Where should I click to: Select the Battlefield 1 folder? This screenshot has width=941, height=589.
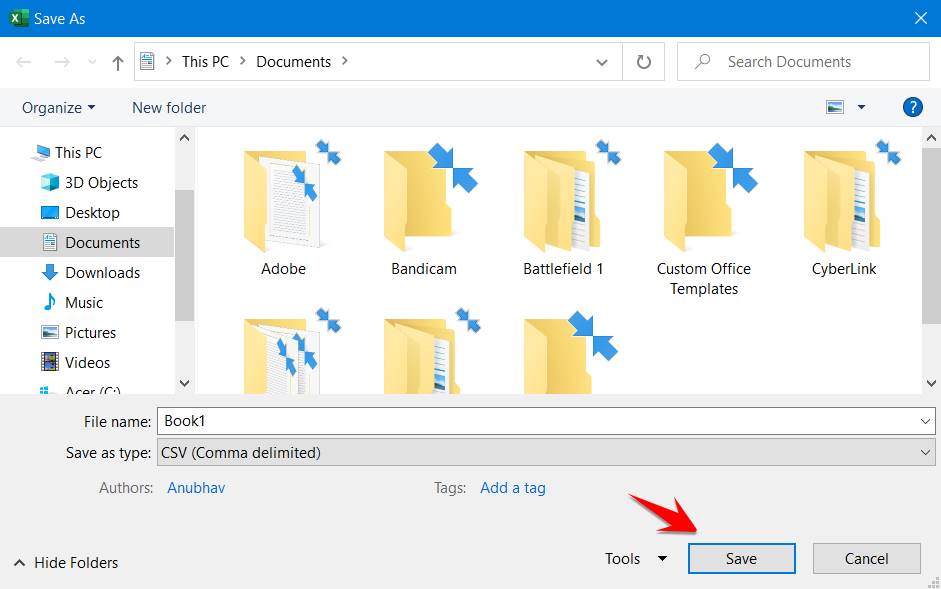[x=563, y=207]
